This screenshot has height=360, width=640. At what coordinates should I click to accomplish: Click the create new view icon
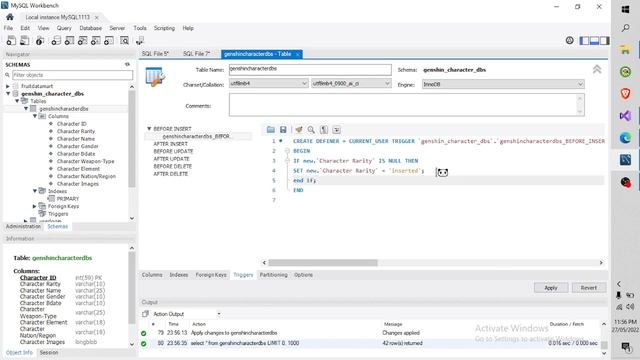tap(82, 40)
